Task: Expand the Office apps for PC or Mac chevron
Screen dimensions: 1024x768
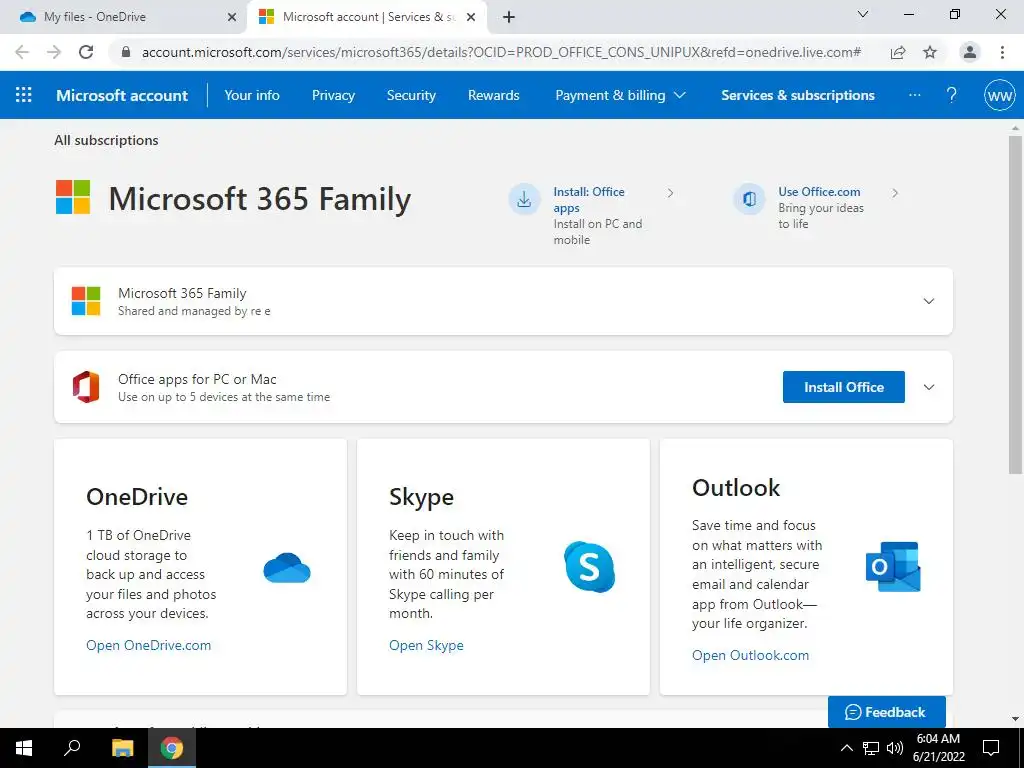Action: (929, 387)
